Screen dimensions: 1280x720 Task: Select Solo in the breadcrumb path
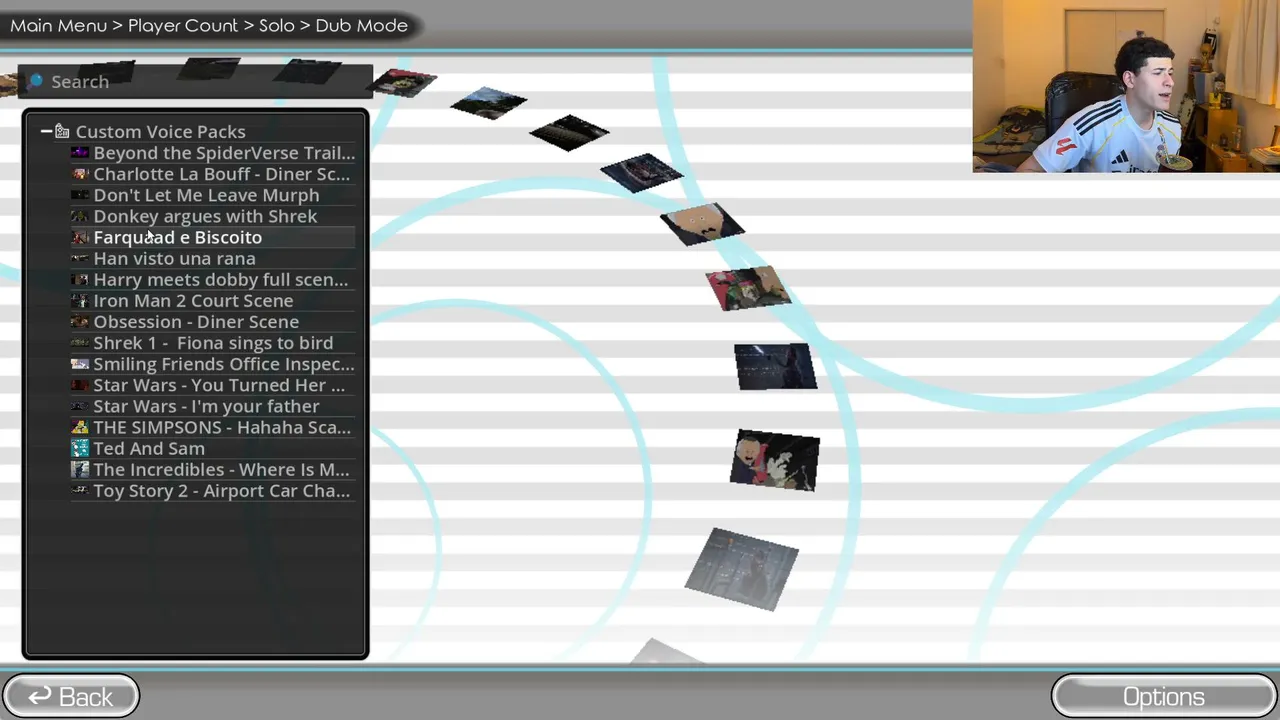[x=277, y=25]
